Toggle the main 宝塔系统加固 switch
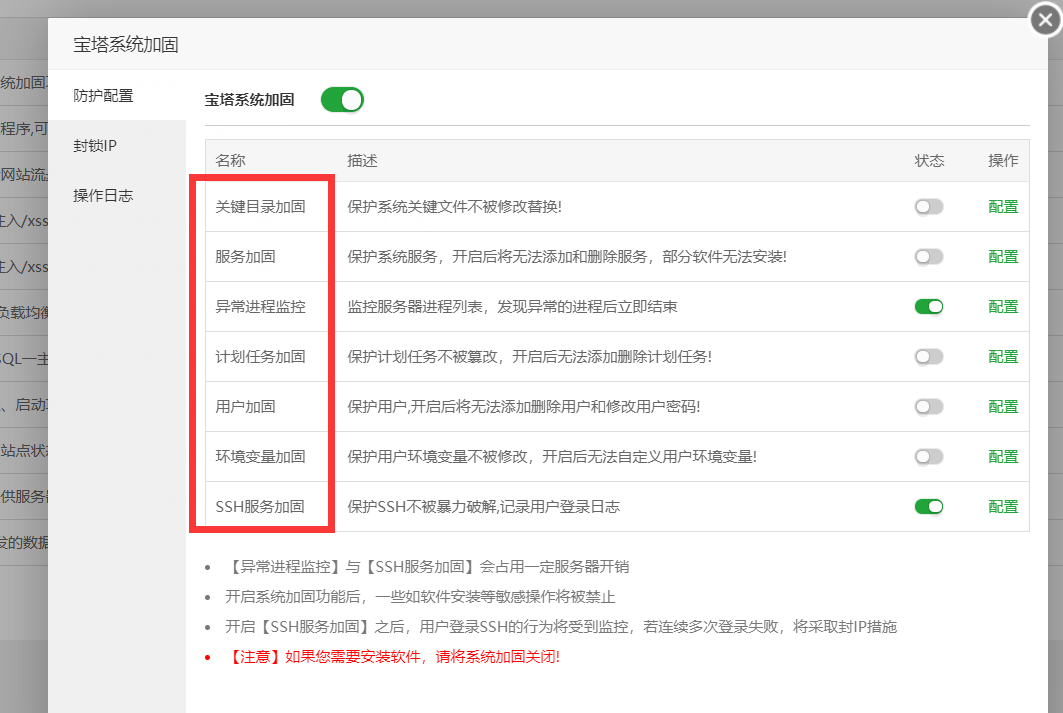The width and height of the screenshot is (1063, 713). click(342, 100)
